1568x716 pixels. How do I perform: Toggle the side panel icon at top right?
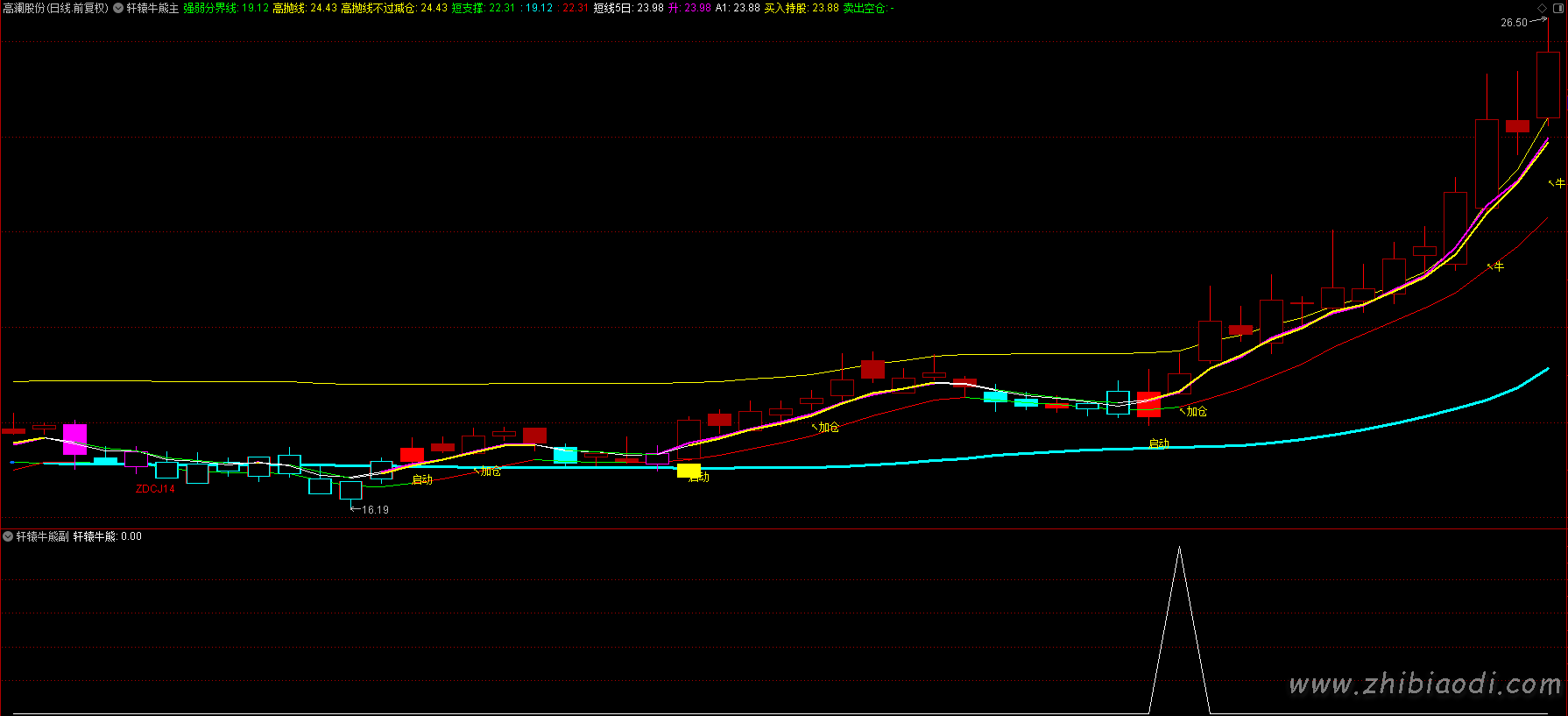1557,8
